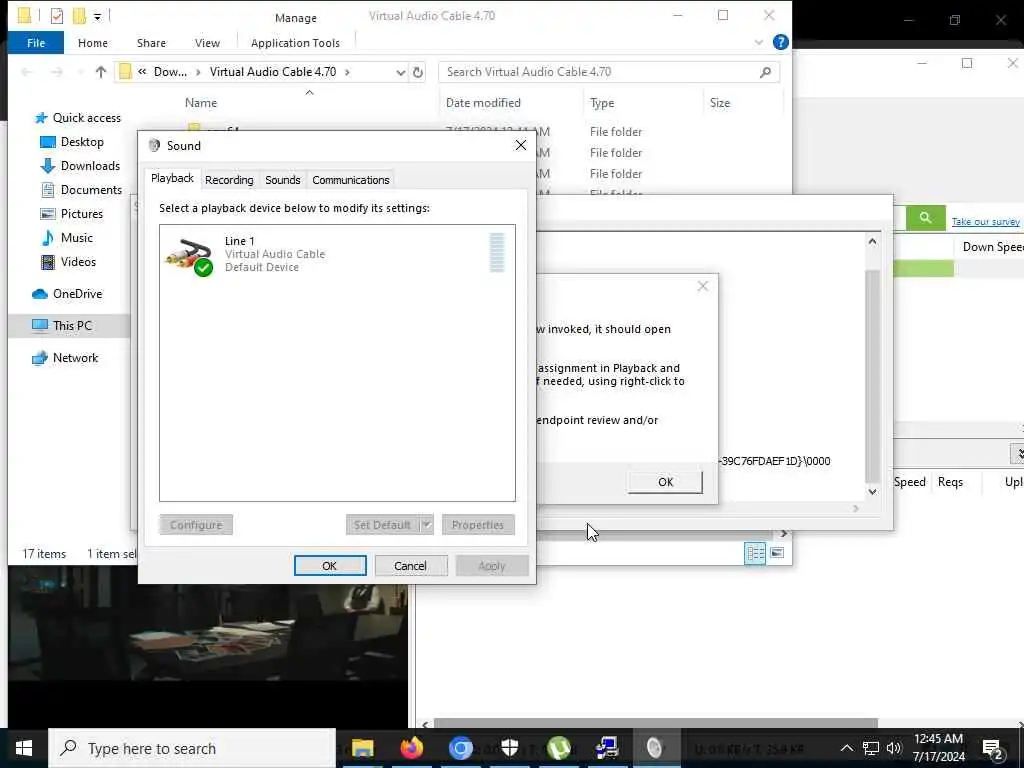The width and height of the screenshot is (1024, 768).
Task: Select Music in navigation pane
Action: 67,238
